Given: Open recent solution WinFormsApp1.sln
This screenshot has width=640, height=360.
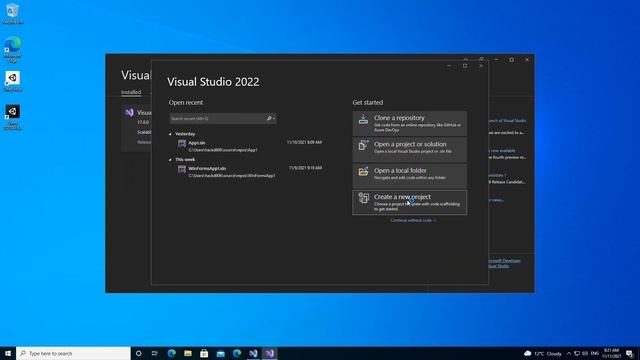Looking at the screenshot, I should pyautogui.click(x=249, y=172).
